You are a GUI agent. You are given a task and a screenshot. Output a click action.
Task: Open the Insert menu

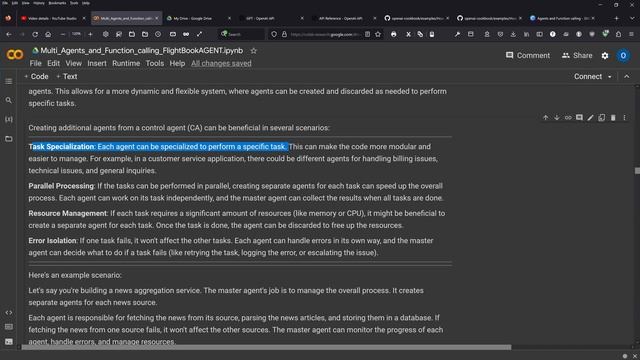[97, 63]
